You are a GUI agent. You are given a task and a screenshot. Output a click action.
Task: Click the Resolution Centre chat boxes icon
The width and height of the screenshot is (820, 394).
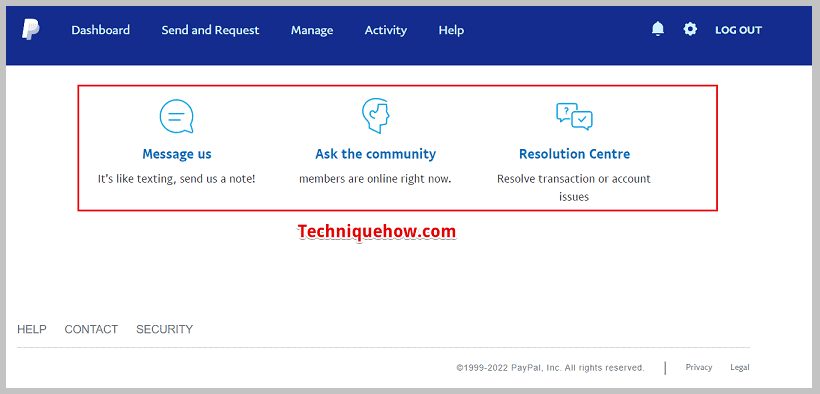(574, 116)
